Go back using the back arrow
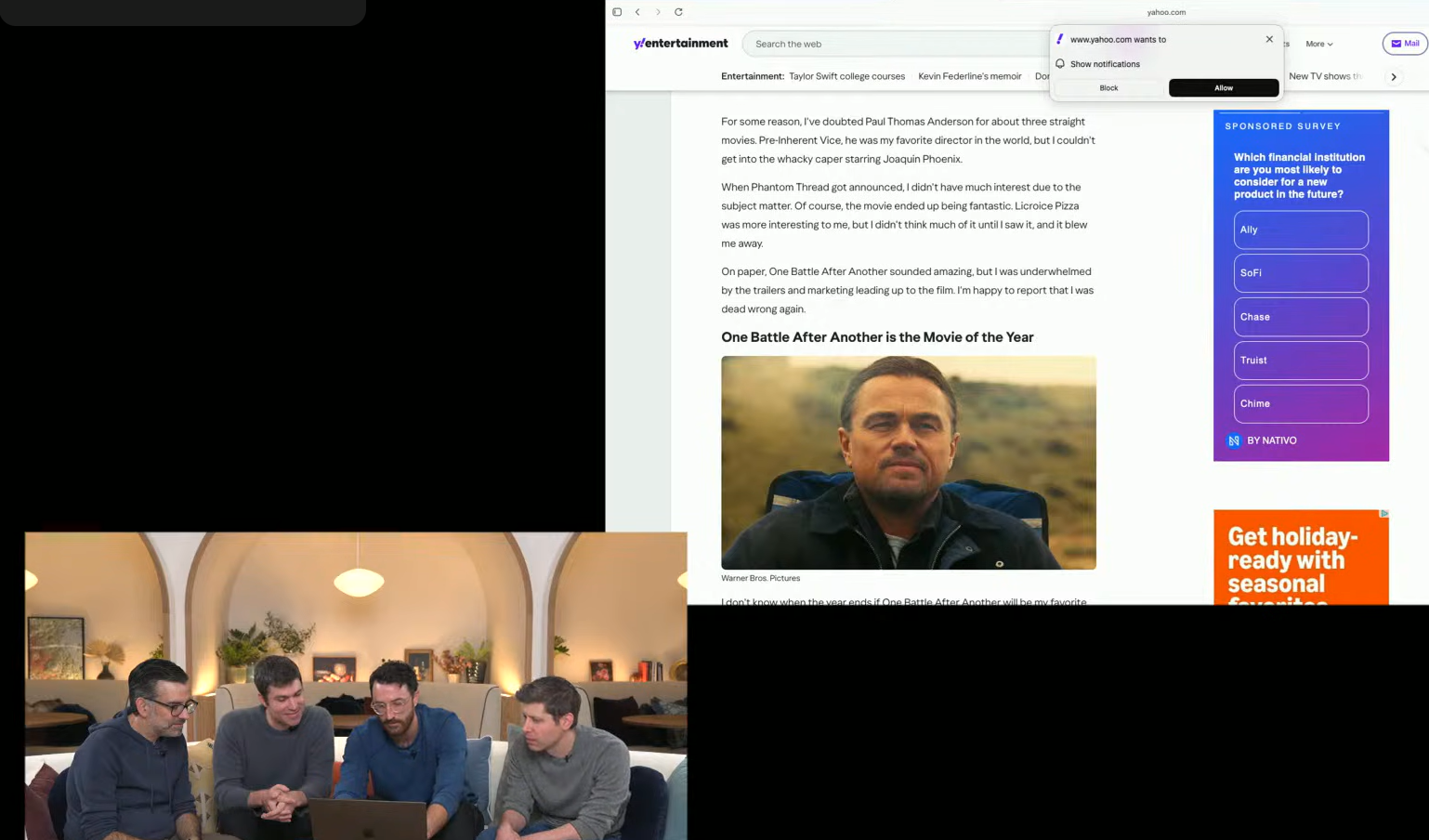 tap(637, 12)
